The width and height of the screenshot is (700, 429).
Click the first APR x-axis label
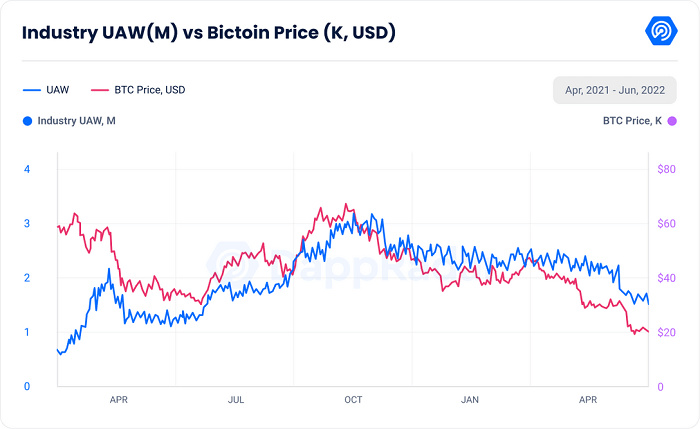(118, 400)
